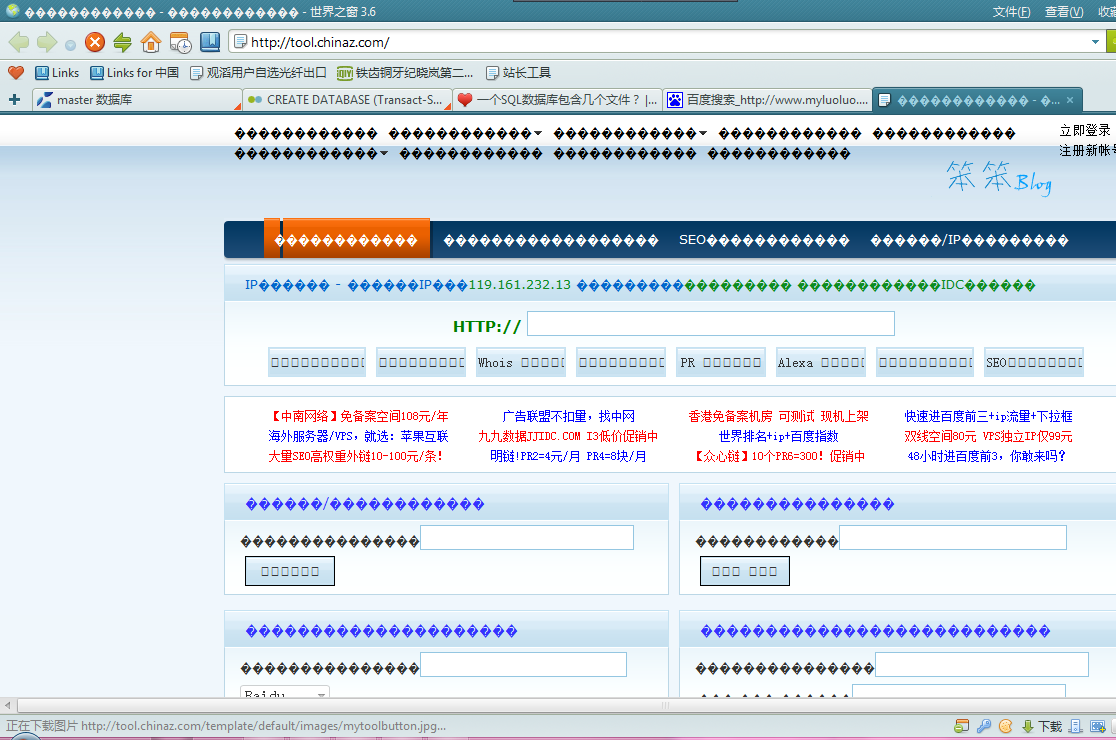Open the 双线空间80元 VPS独立IP仅99元 ad link
Viewport: 1116px width, 740px height.
tap(989, 436)
